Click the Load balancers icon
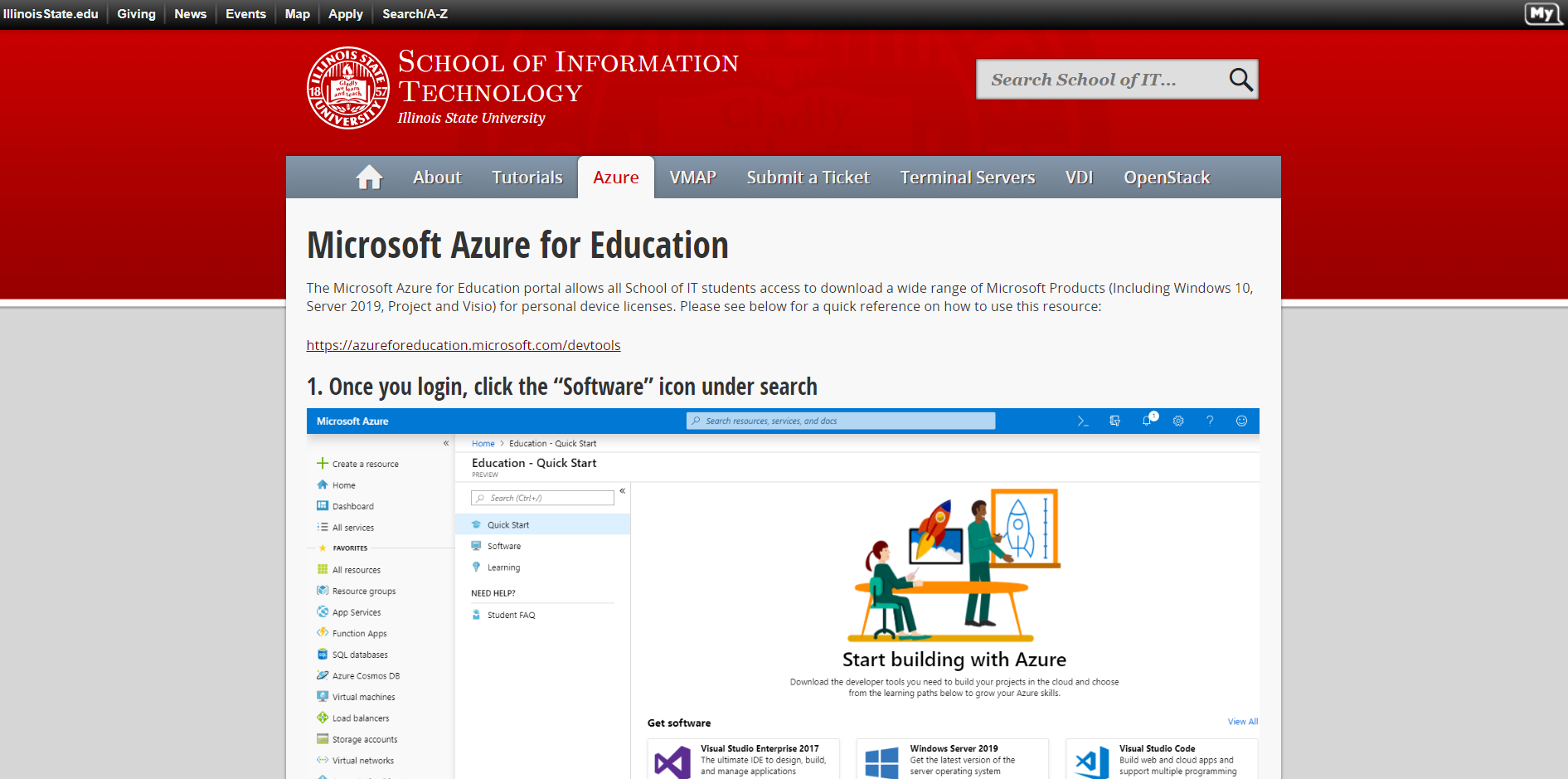 pos(323,718)
